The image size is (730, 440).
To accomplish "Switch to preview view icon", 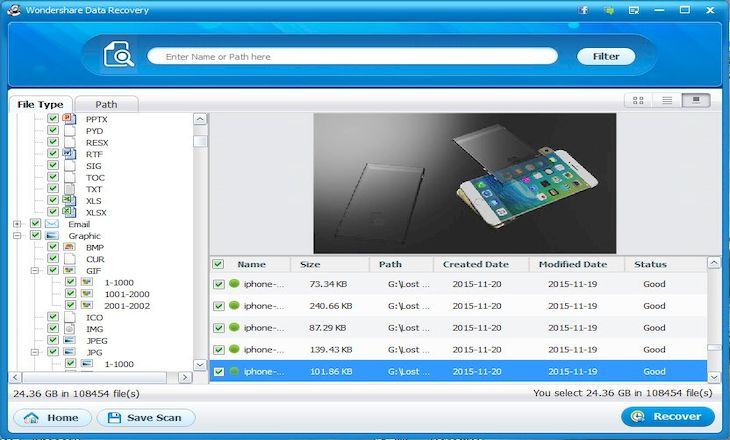I will (696, 100).
